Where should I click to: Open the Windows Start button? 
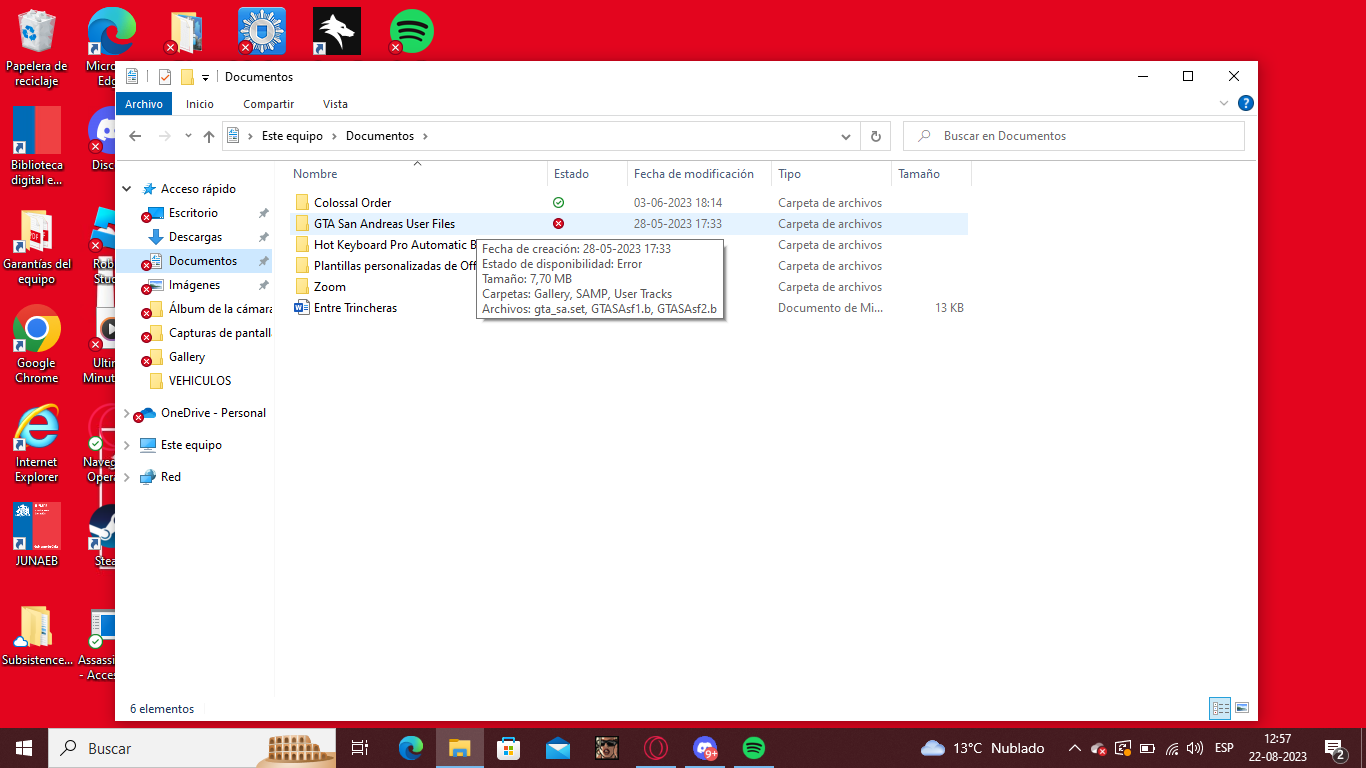tap(24, 748)
